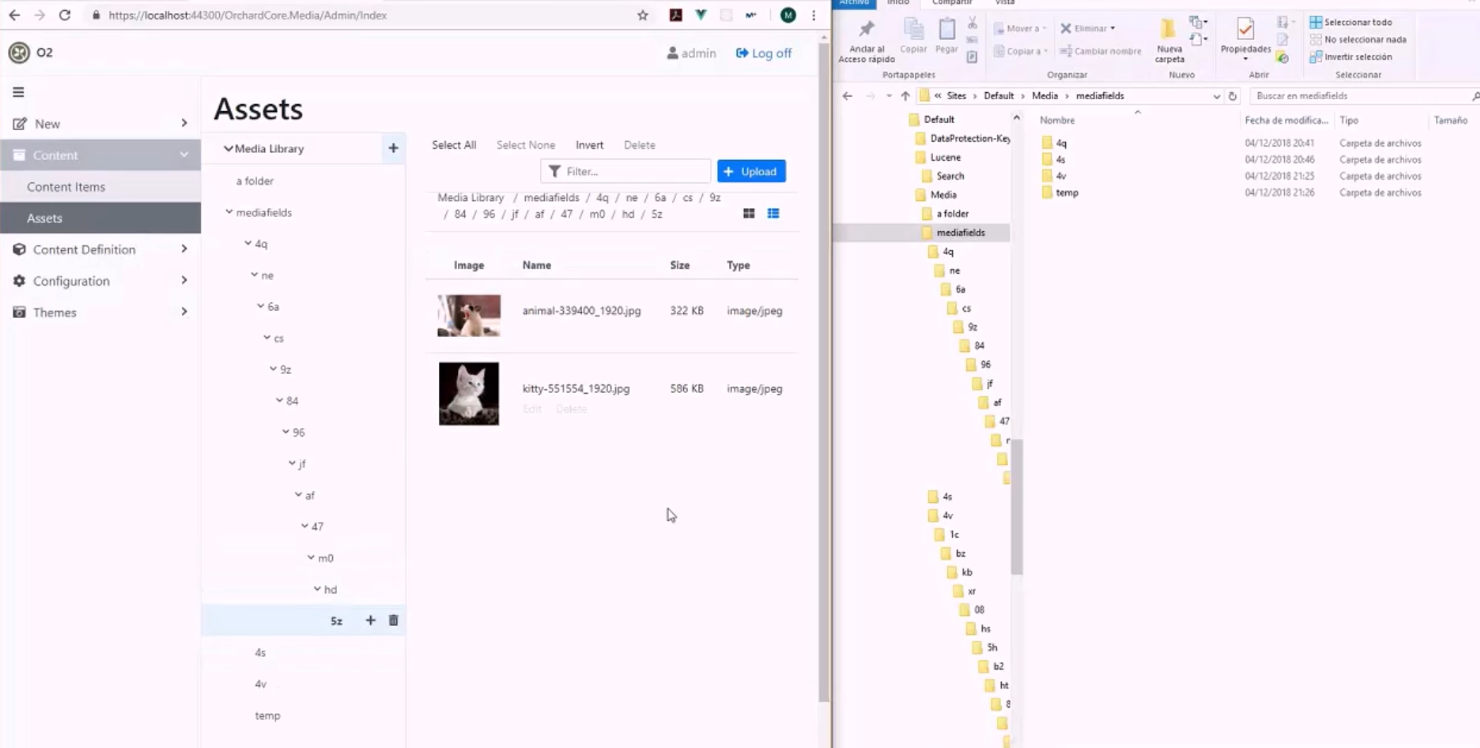This screenshot has width=1480, height=748.
Task: Click the Log off link
Action: (x=763, y=53)
